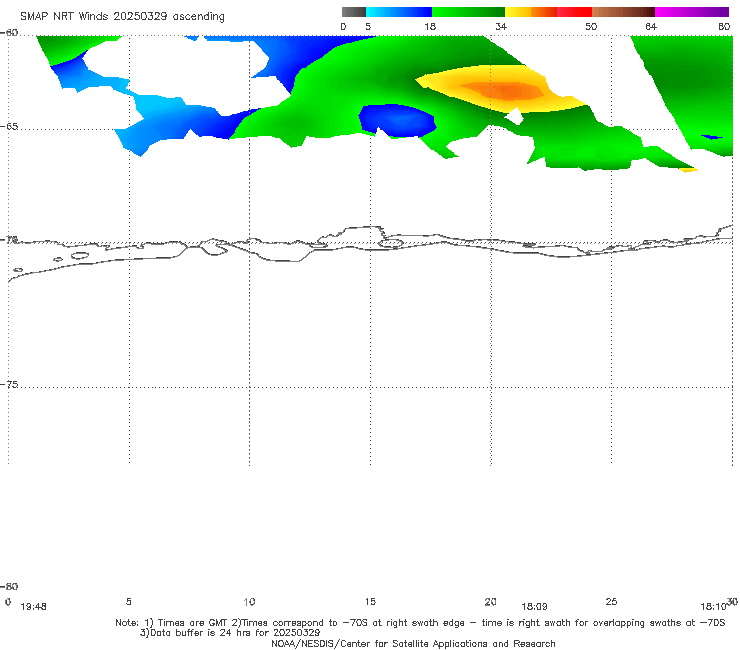Click the colorbar label "80"
The height and width of the screenshot is (650, 740).
point(724,26)
